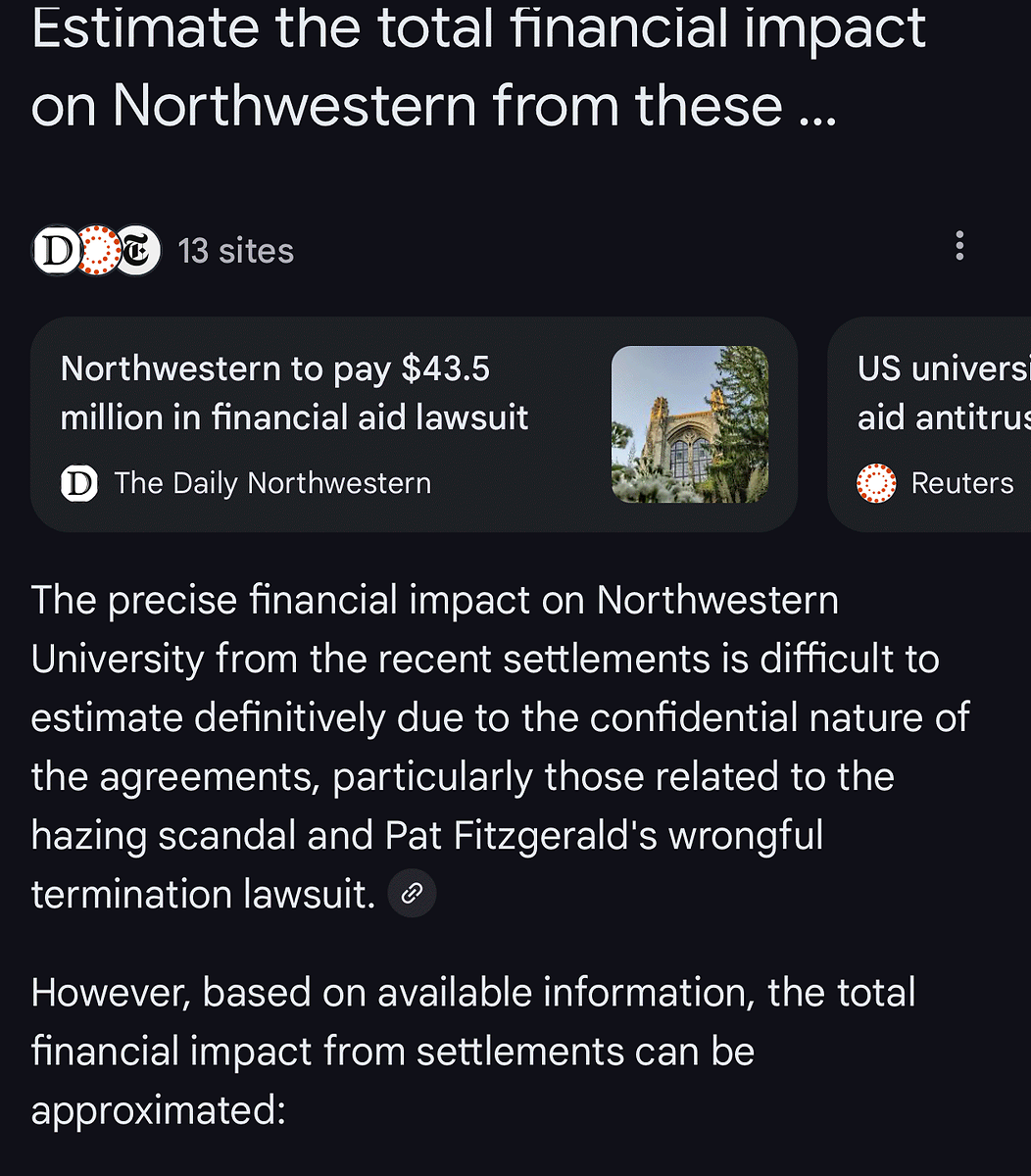This screenshot has width=1031, height=1176.
Task: Click the Reuters favicon in the second card
Action: (876, 483)
